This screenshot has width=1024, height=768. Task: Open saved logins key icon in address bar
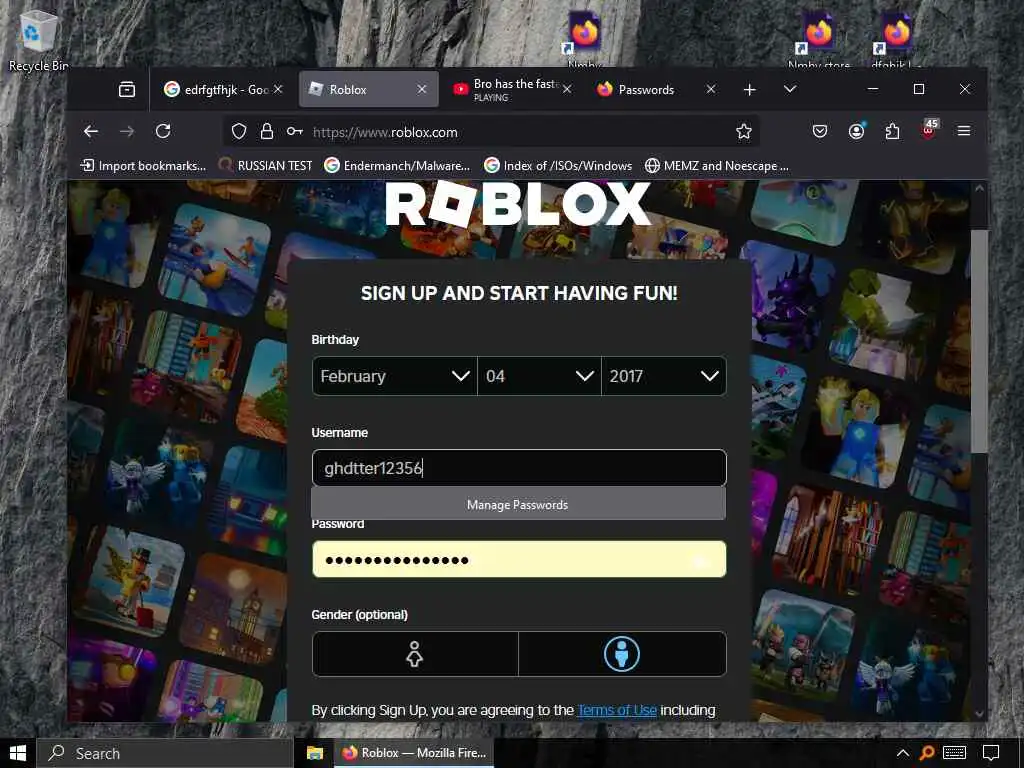(295, 132)
